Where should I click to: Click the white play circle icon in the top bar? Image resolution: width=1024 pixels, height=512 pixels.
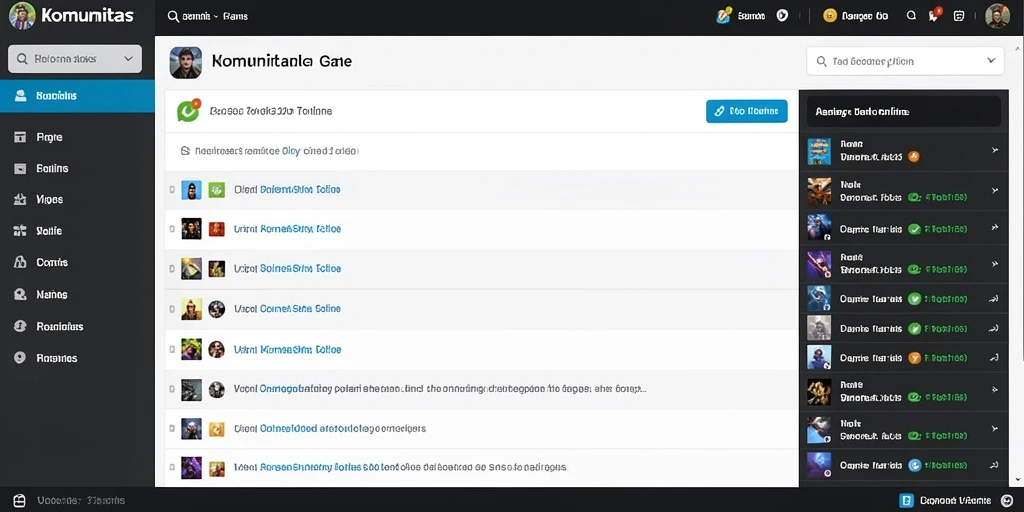tap(782, 16)
